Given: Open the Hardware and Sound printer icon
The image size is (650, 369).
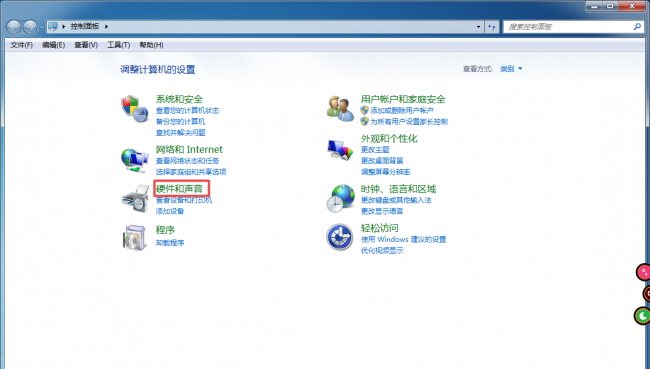Looking at the screenshot, I should coord(135,199).
